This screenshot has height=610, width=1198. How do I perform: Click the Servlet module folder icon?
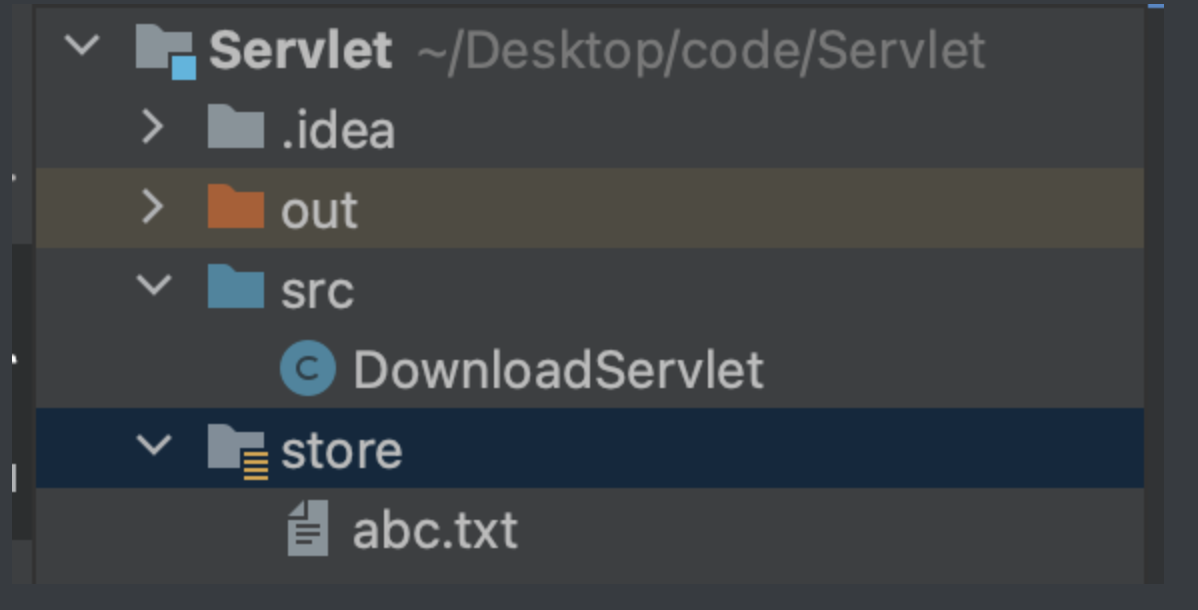[165, 50]
